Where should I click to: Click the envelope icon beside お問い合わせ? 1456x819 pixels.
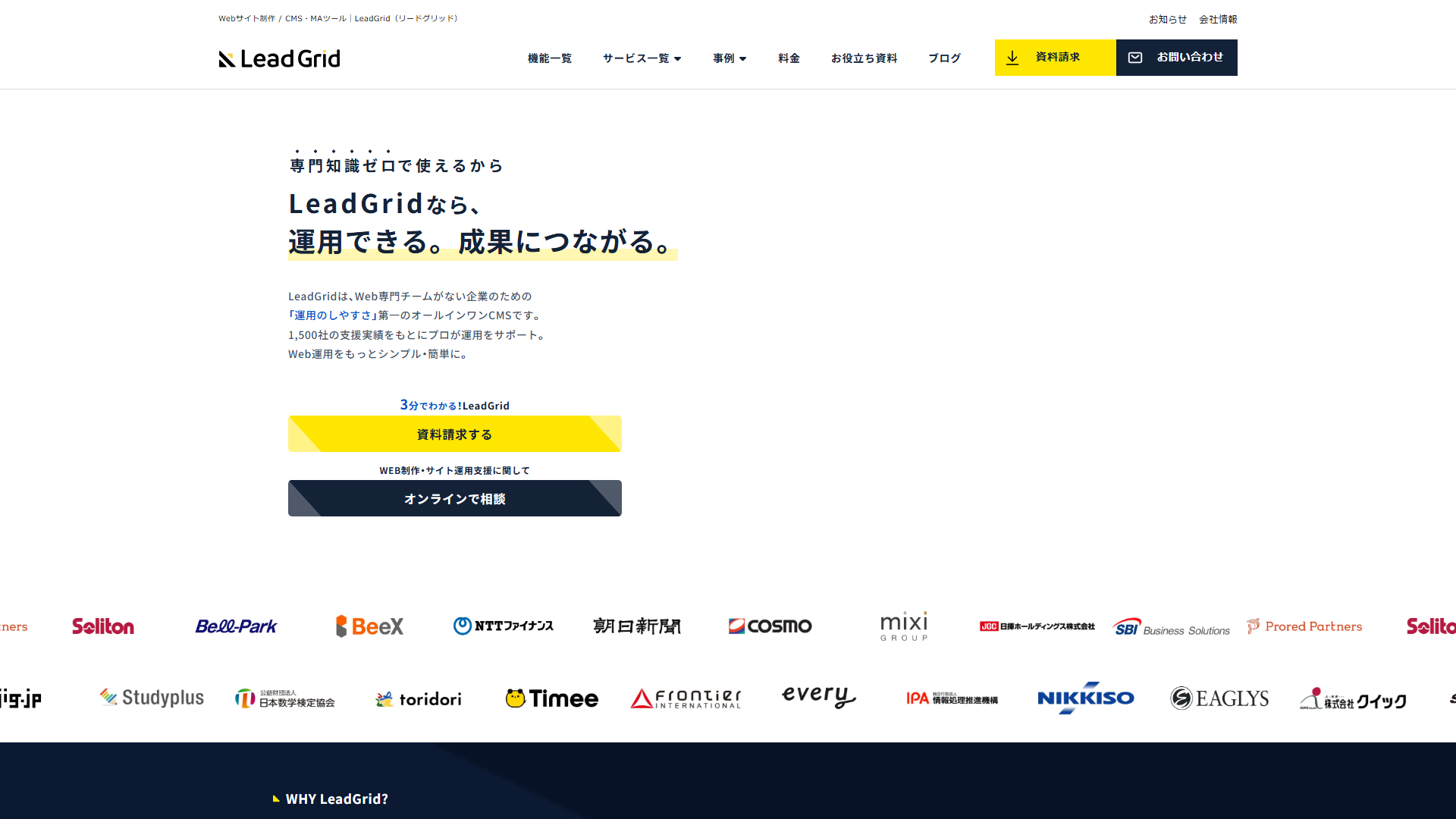pos(1135,58)
